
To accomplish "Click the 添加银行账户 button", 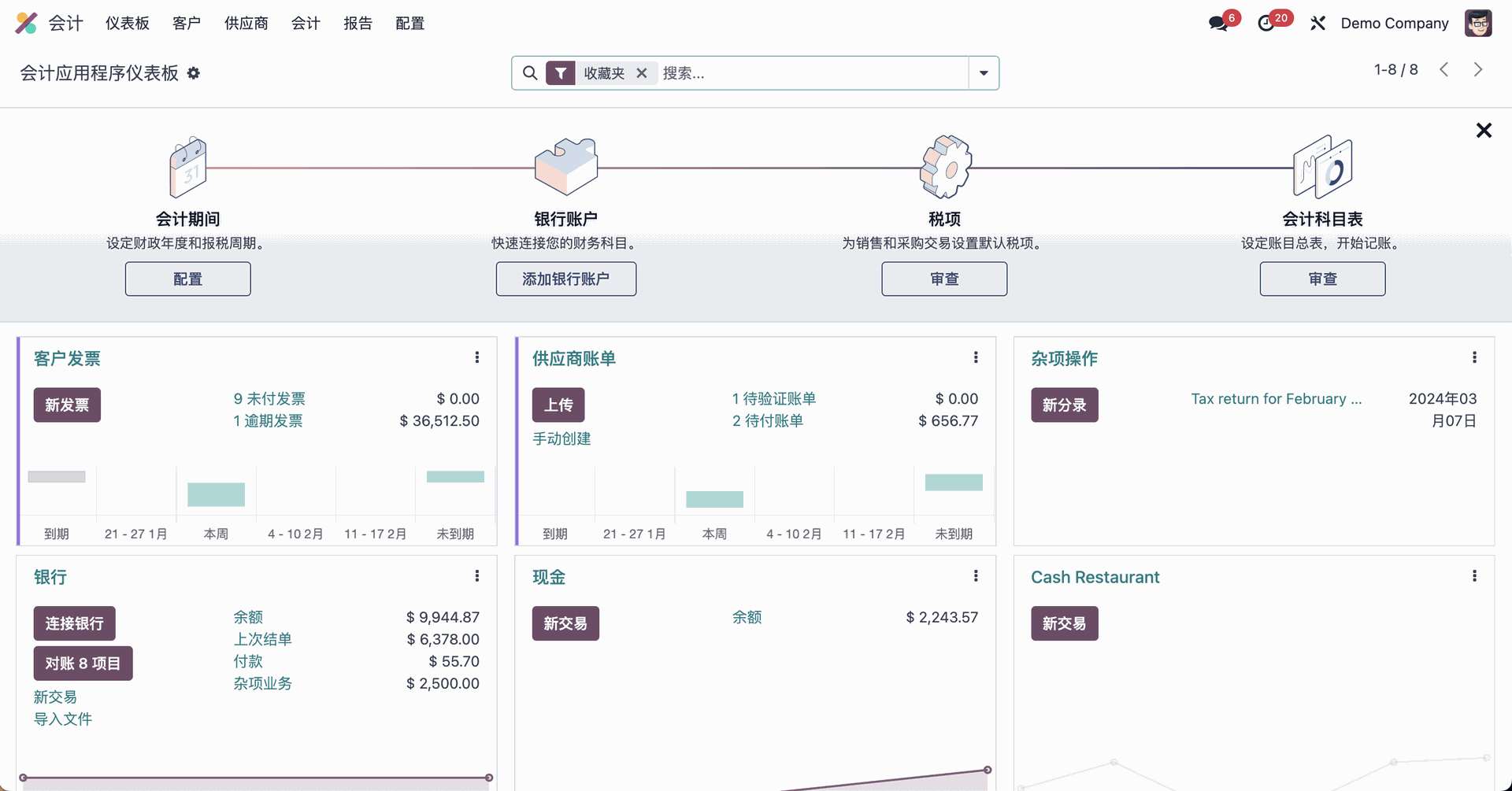I will (565, 279).
